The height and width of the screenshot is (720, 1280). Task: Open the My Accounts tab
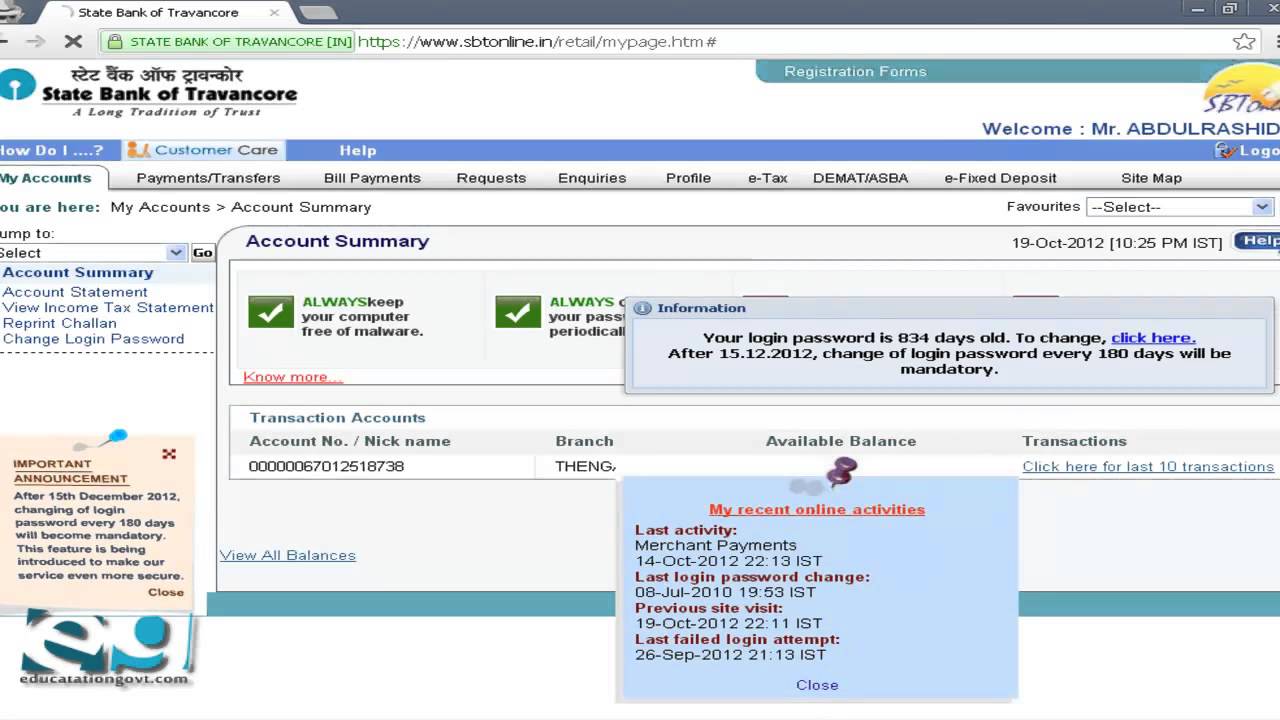pos(45,178)
